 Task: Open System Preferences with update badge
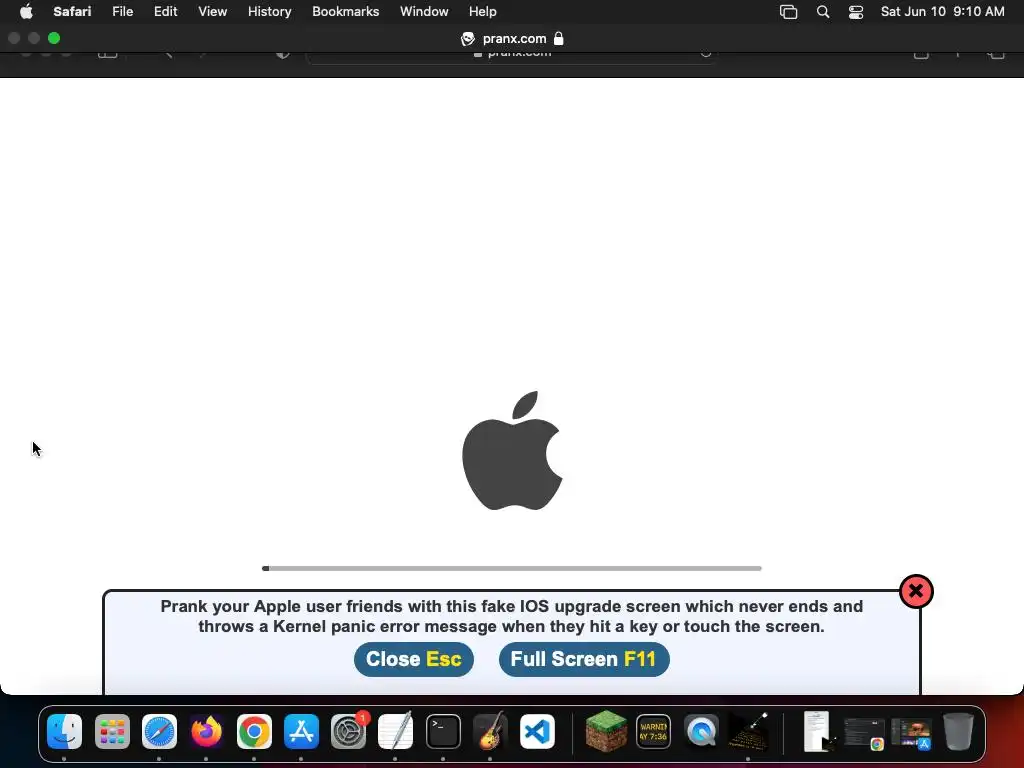click(349, 731)
